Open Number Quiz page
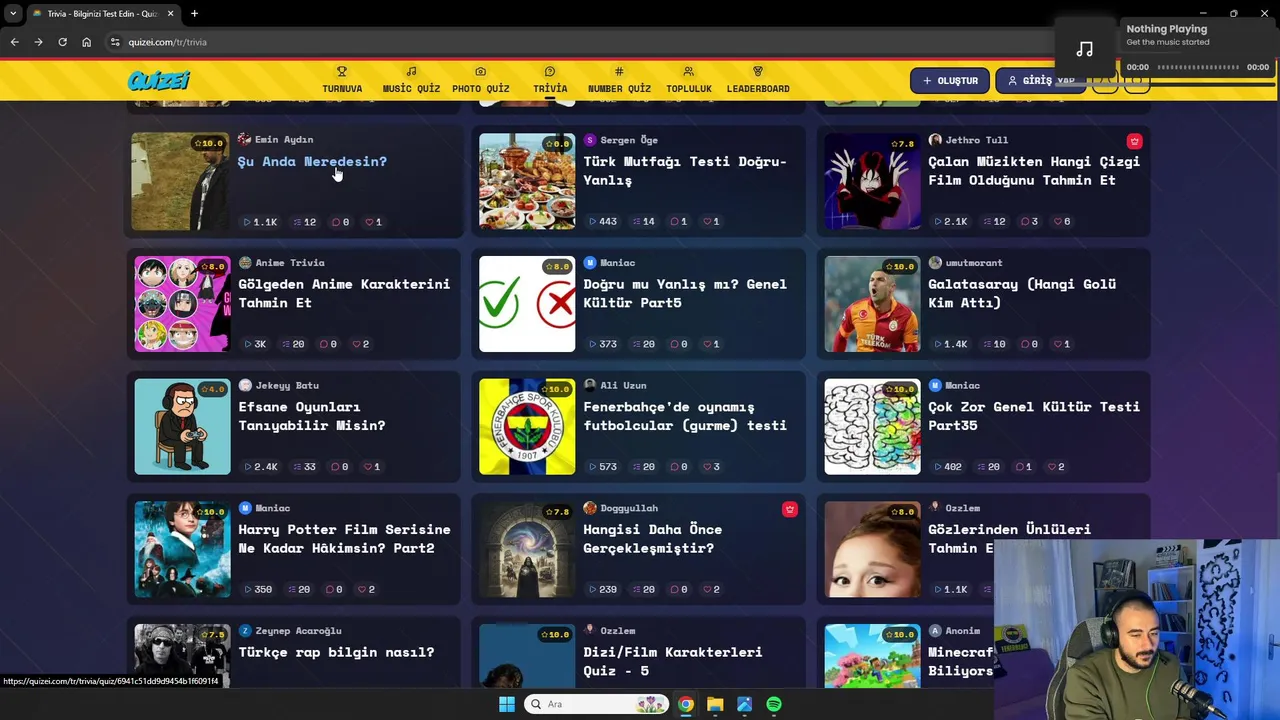 point(619,80)
